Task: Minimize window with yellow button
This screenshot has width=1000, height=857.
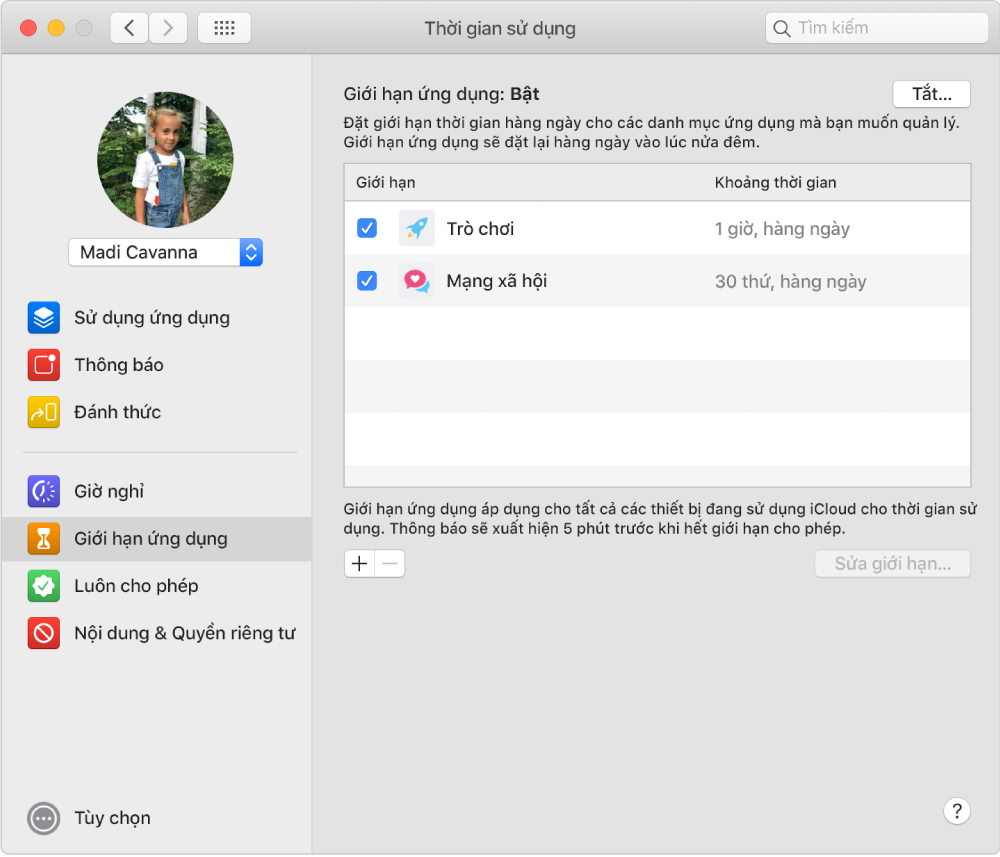Action: pos(56,28)
